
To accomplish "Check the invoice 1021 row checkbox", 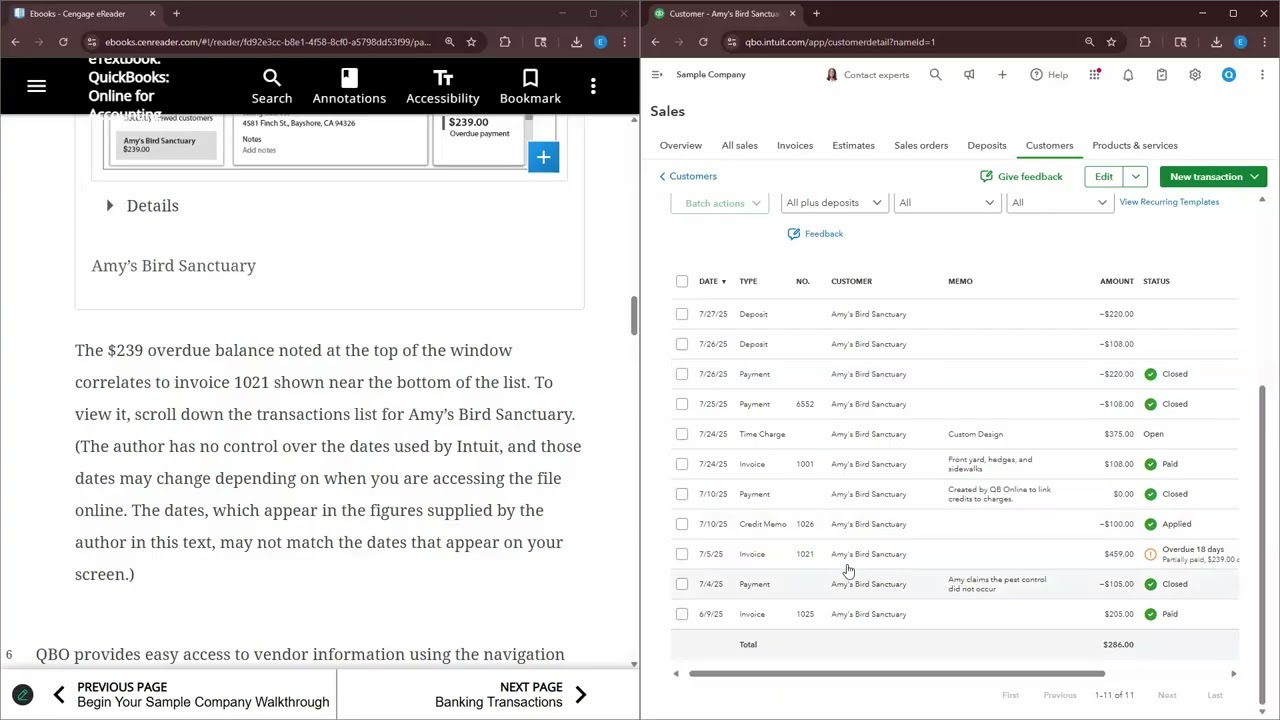I will point(682,554).
